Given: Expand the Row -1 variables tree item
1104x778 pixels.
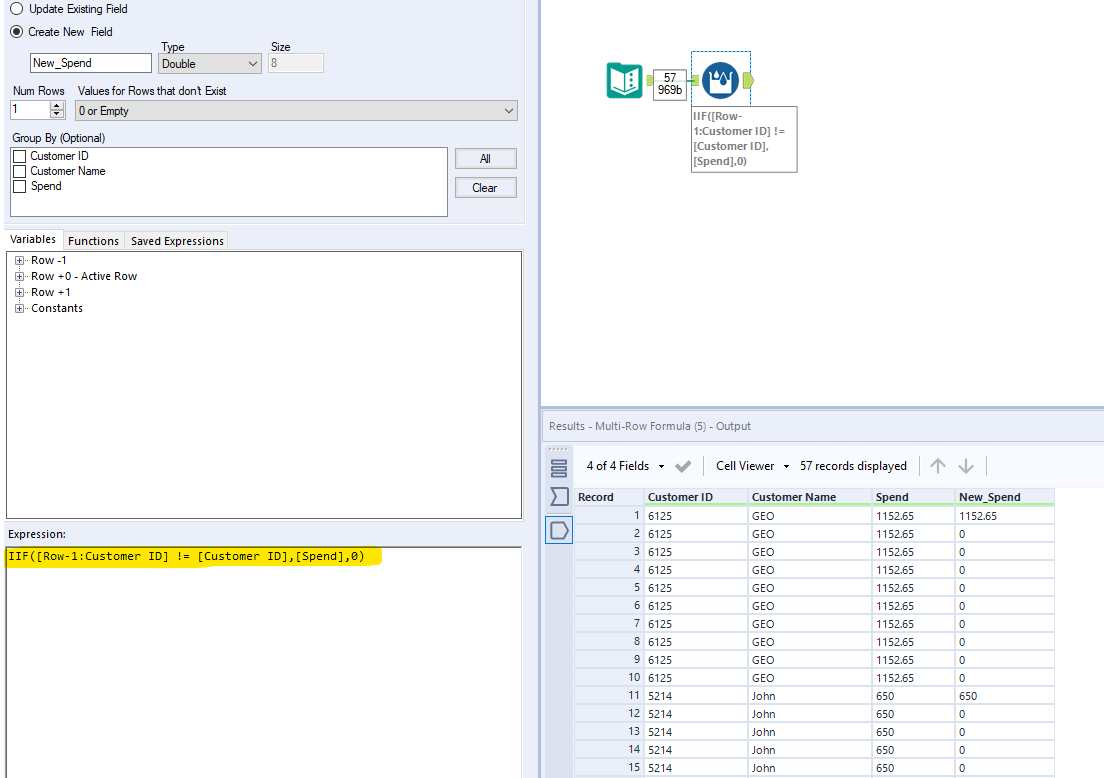Looking at the screenshot, I should point(21,260).
